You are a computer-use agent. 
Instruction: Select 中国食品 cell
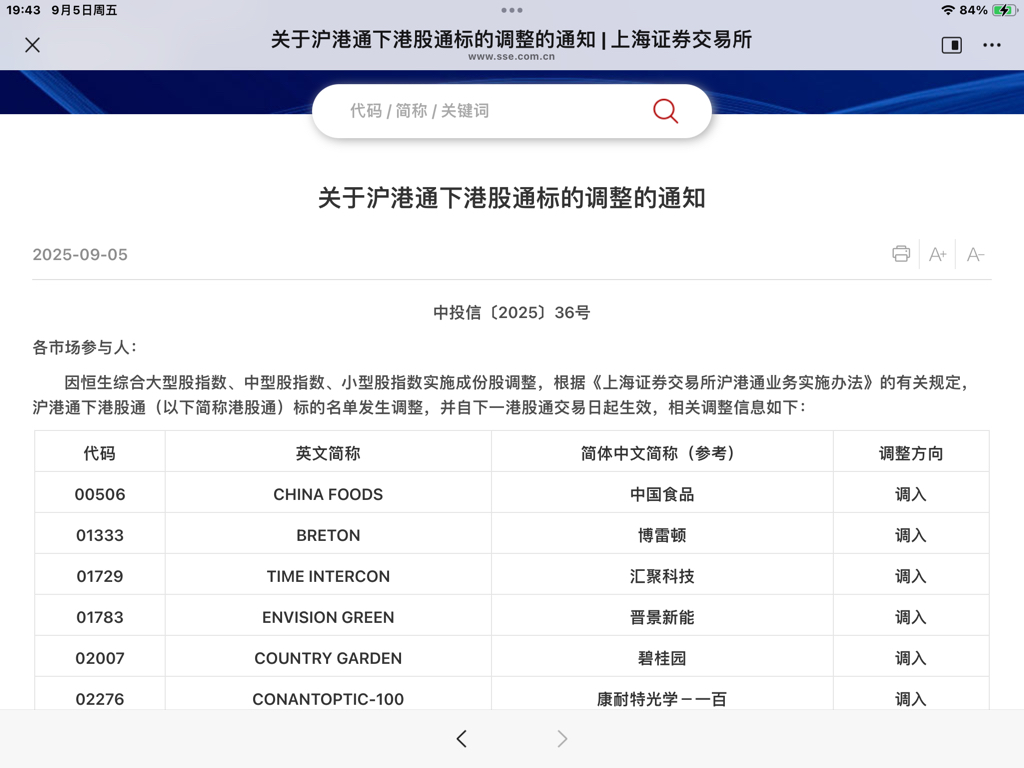coord(662,494)
